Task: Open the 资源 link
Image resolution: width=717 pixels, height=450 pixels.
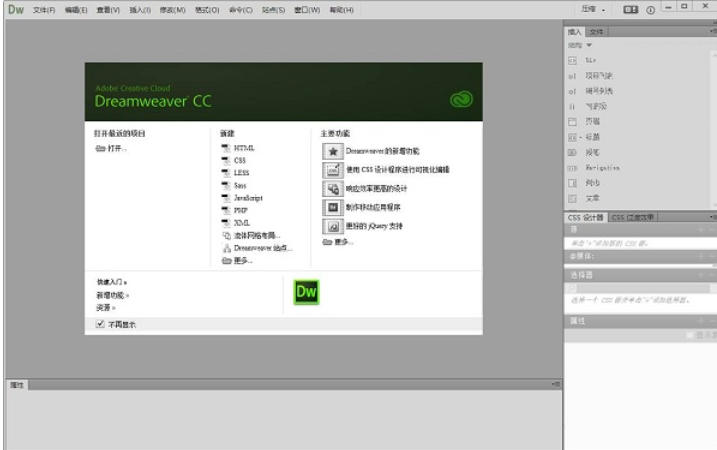Action: [x=106, y=307]
